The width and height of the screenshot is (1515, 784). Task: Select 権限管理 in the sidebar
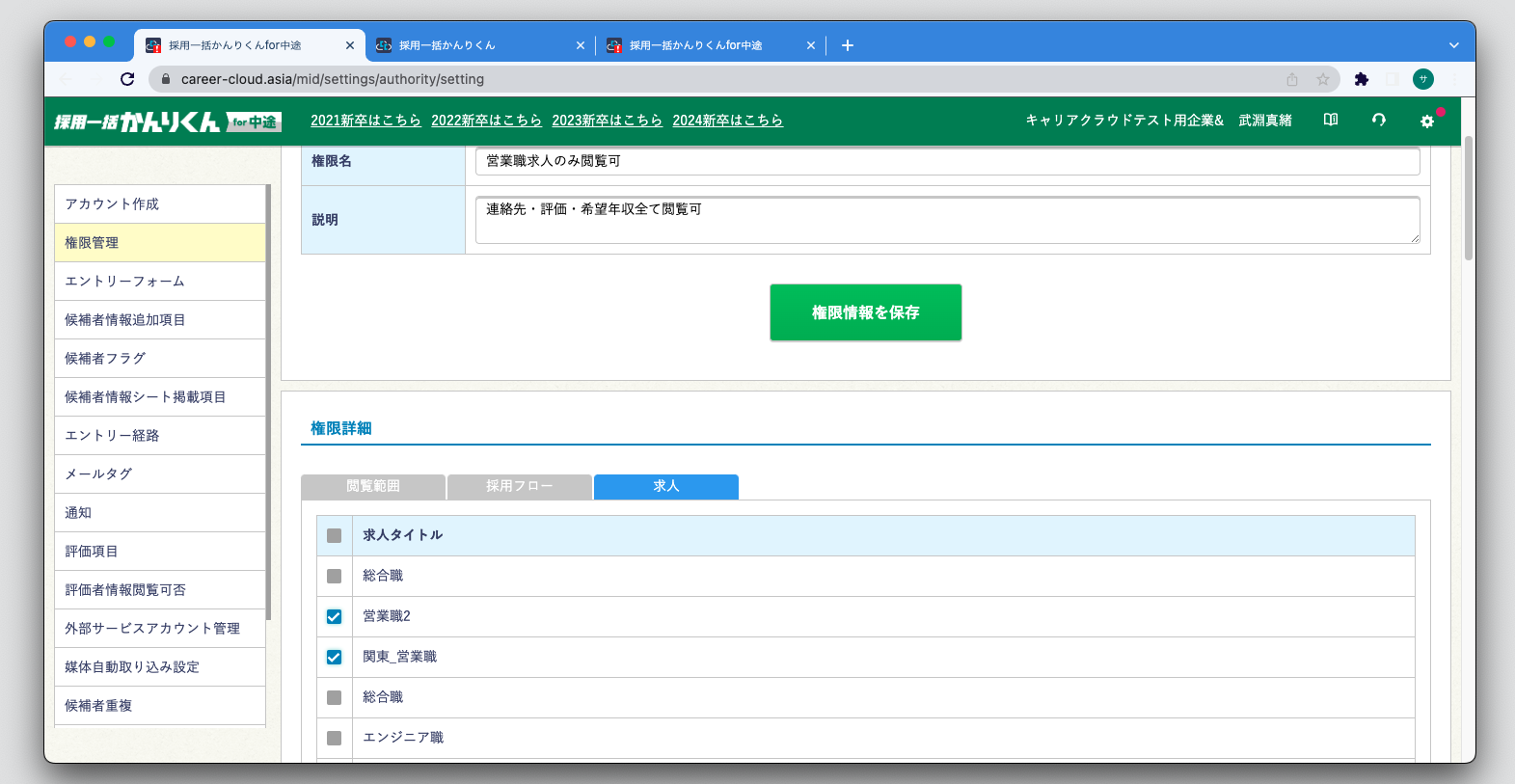point(160,243)
